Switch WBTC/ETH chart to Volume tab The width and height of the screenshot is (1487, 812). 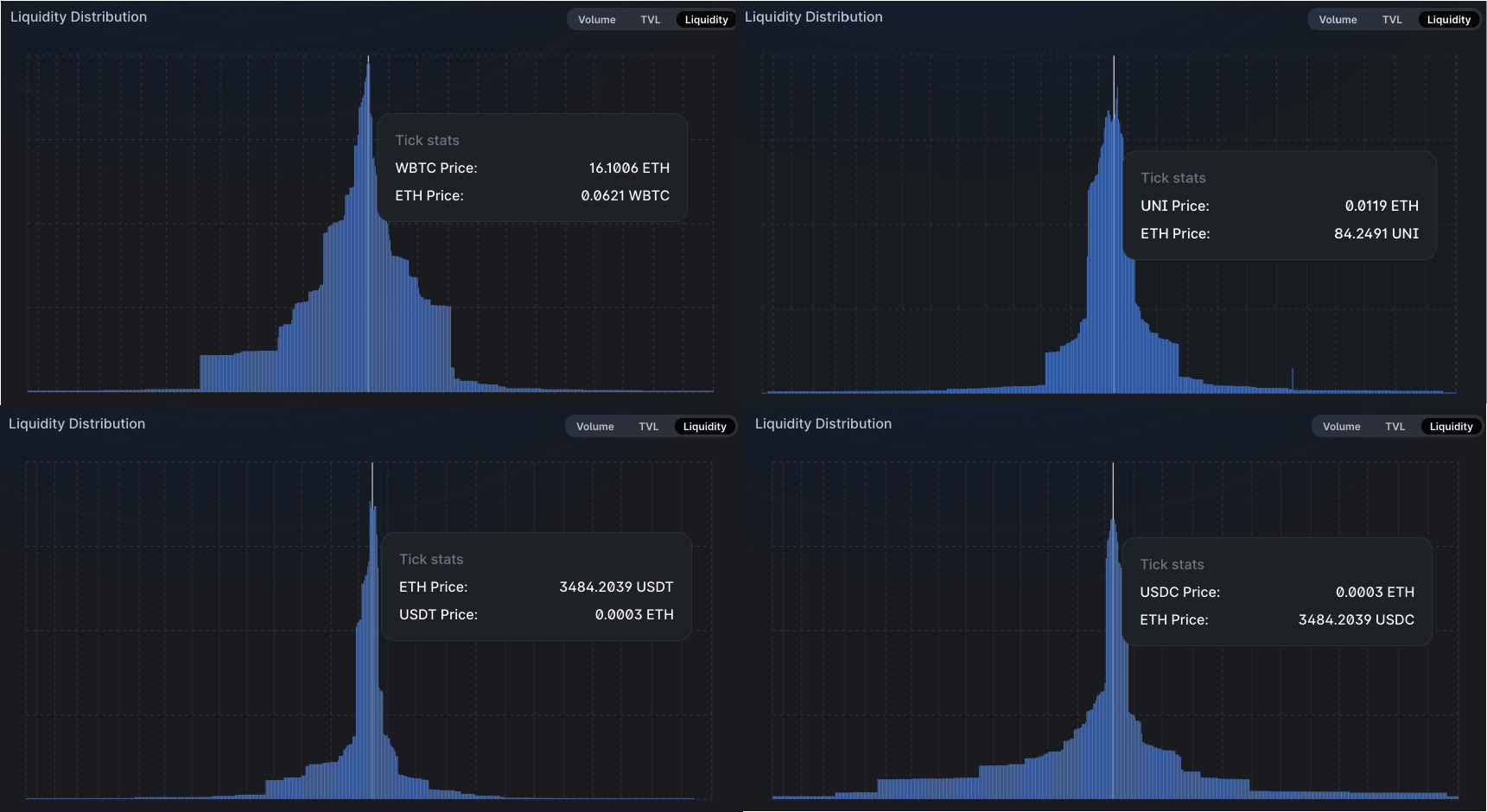click(x=596, y=20)
